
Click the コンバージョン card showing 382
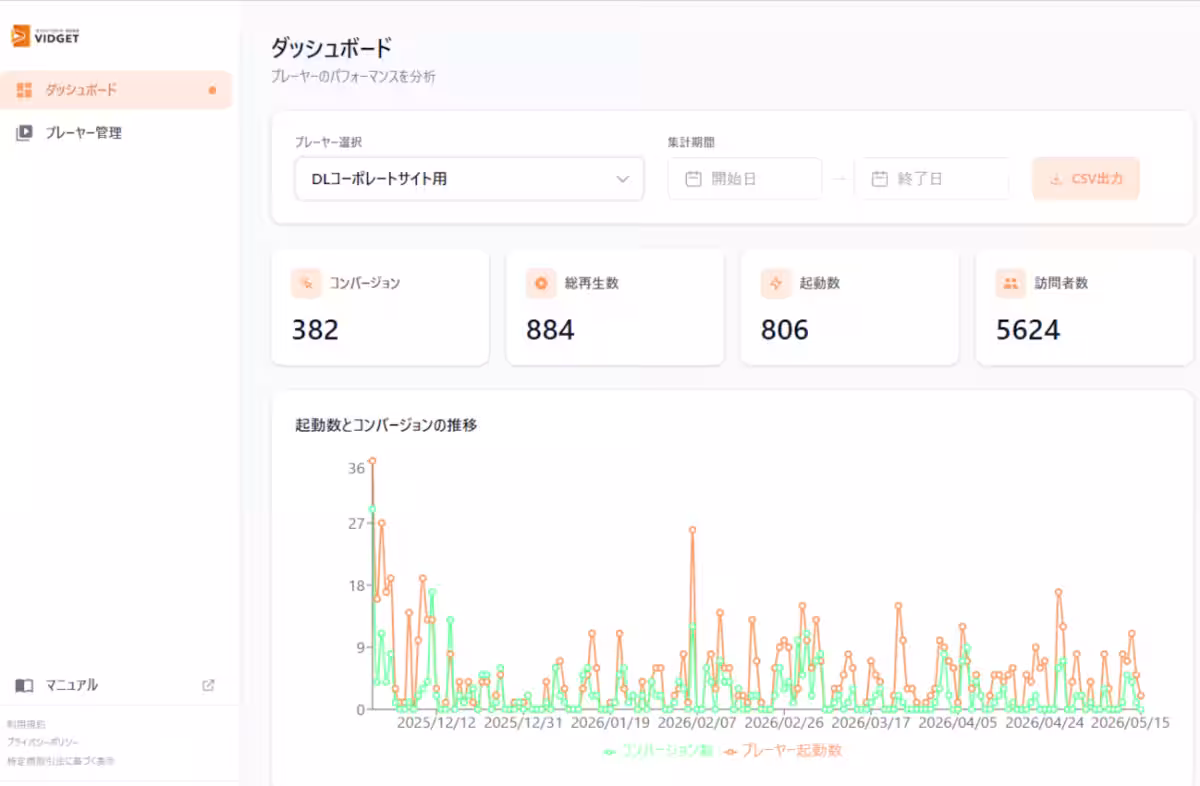380,307
